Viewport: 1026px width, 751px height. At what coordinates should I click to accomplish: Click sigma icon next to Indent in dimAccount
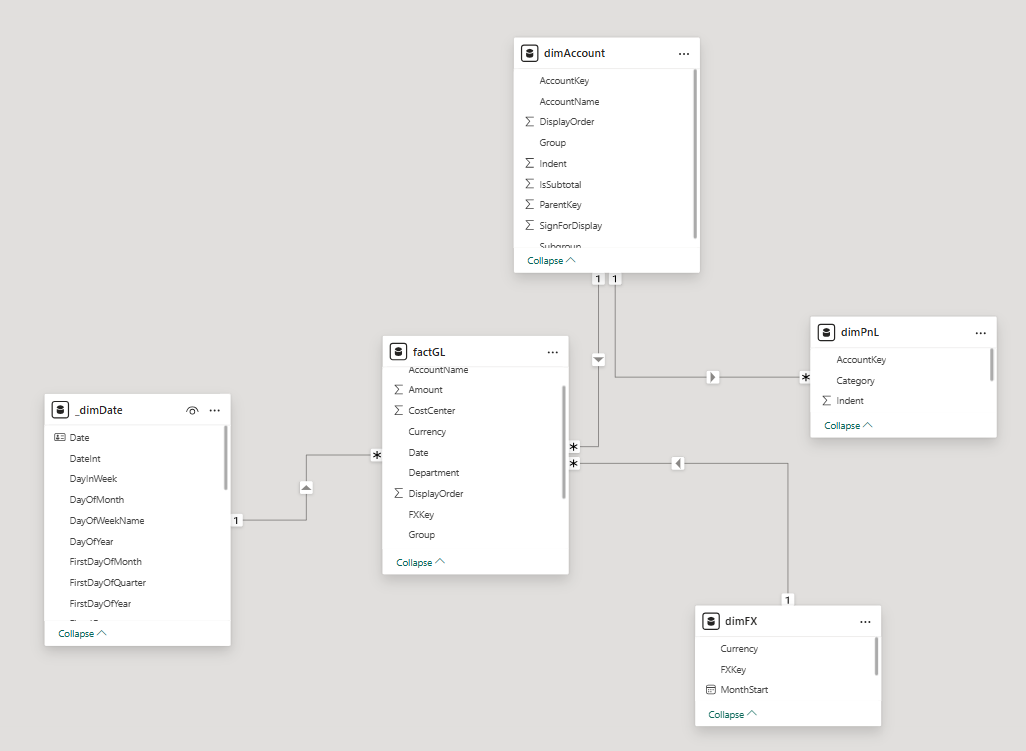(529, 164)
